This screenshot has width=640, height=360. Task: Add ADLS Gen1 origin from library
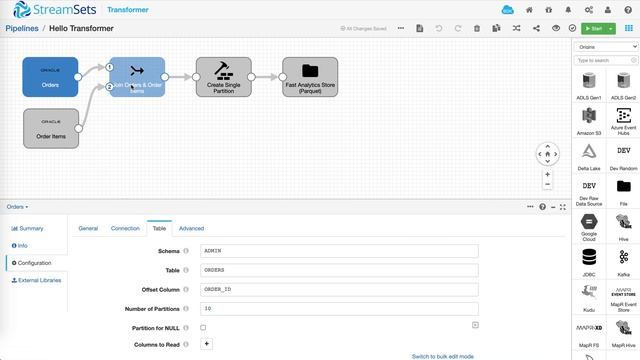[x=589, y=86]
